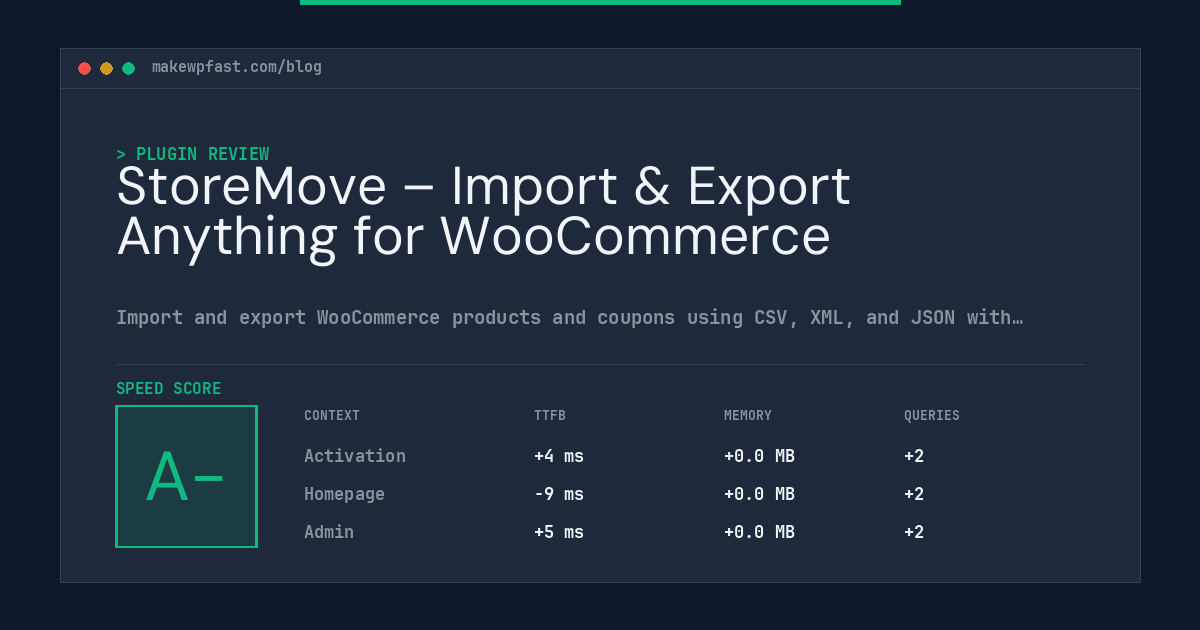Click the Activation TTFB value +4 ms

tap(559, 456)
